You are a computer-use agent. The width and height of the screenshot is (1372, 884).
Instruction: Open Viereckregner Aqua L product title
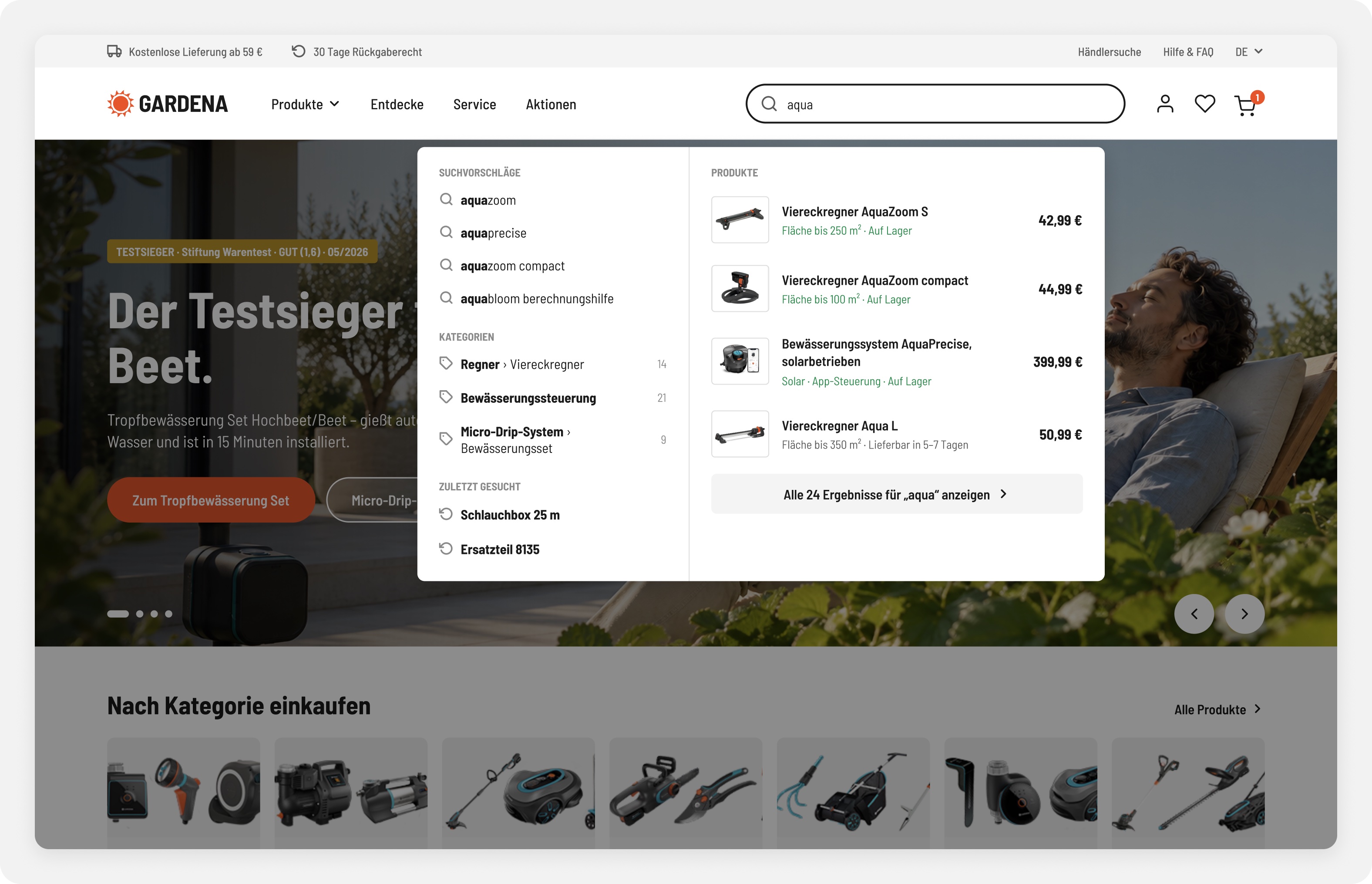coord(840,425)
